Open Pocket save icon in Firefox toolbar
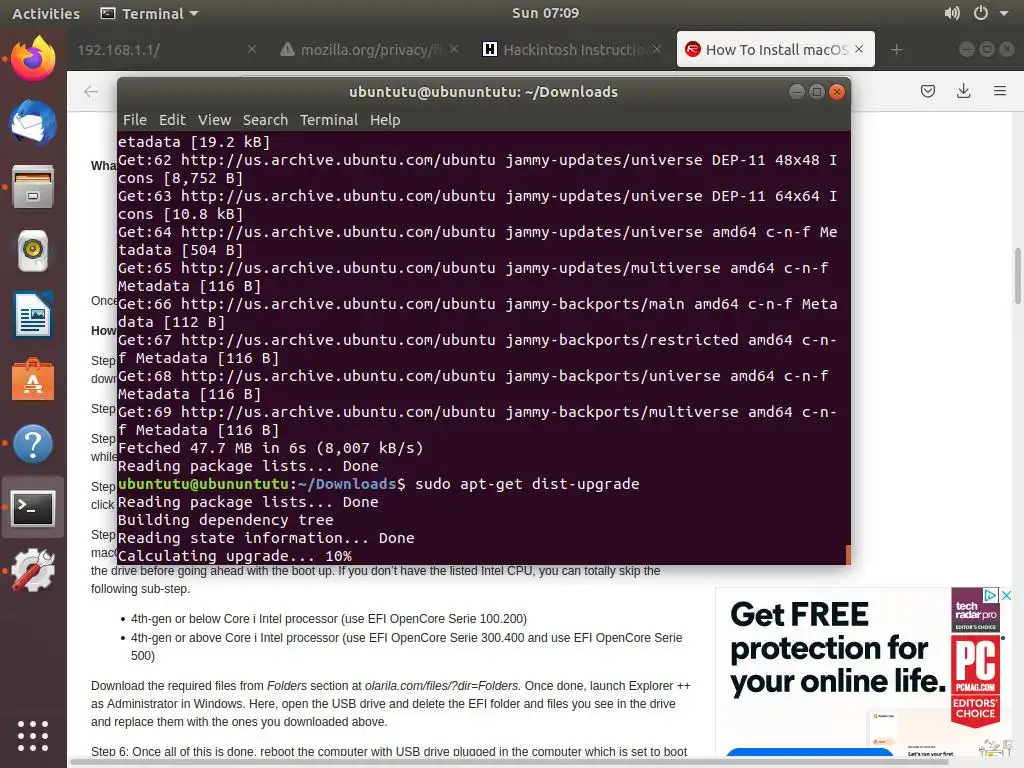 927,91
